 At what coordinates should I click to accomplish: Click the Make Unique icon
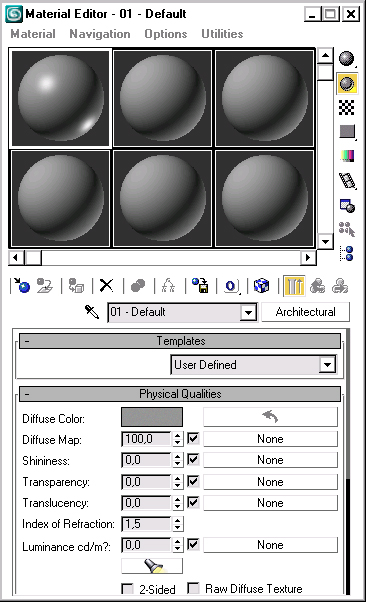(168, 286)
